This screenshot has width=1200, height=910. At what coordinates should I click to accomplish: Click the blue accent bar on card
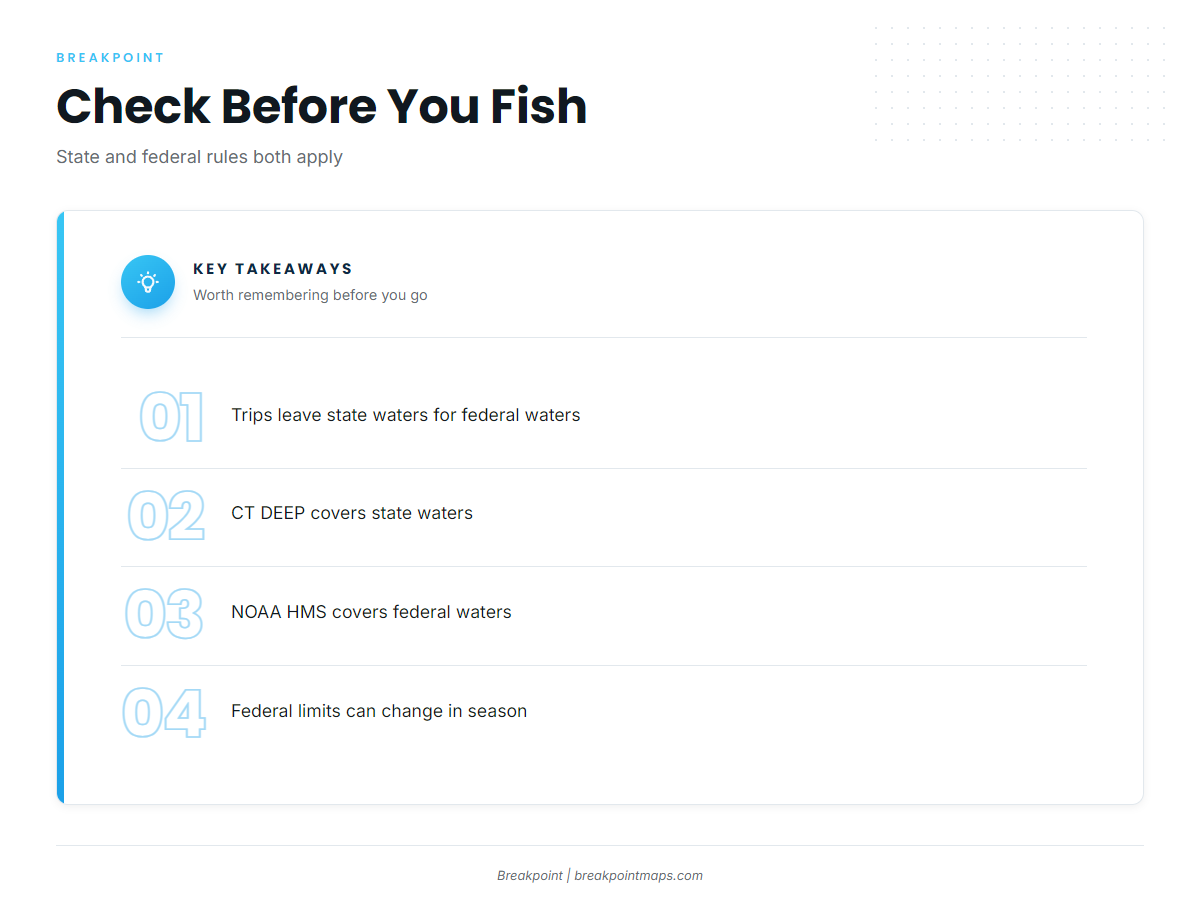coord(60,507)
